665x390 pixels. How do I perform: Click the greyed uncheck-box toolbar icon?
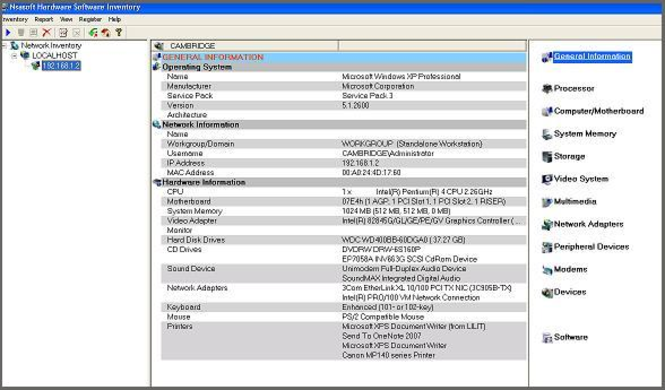pyautogui.click(x=76, y=32)
